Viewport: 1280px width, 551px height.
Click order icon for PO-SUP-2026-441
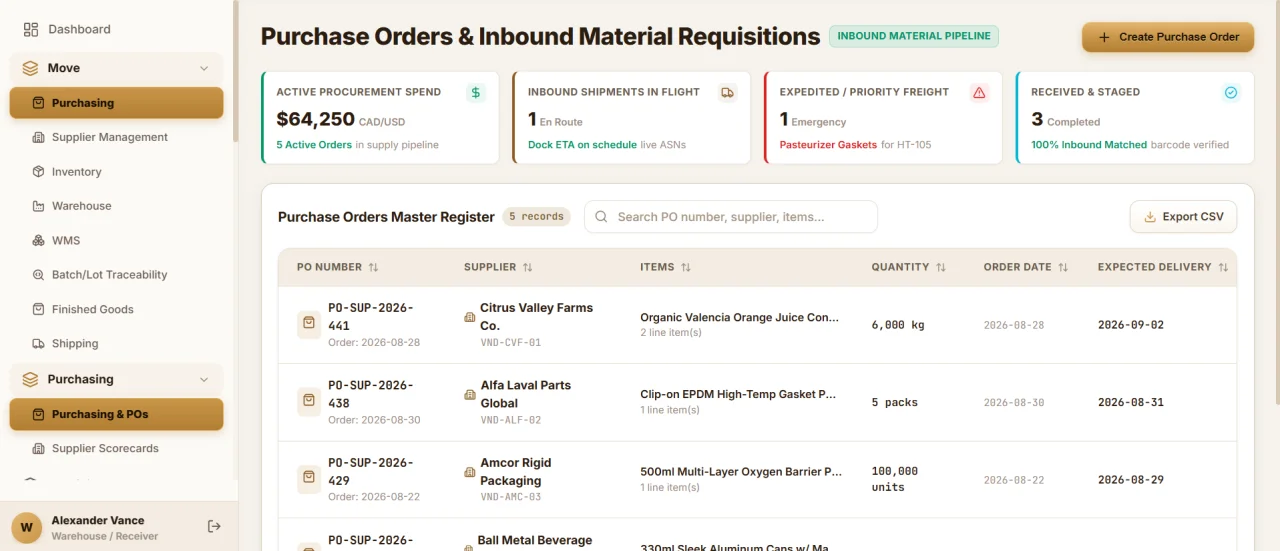[x=309, y=325]
